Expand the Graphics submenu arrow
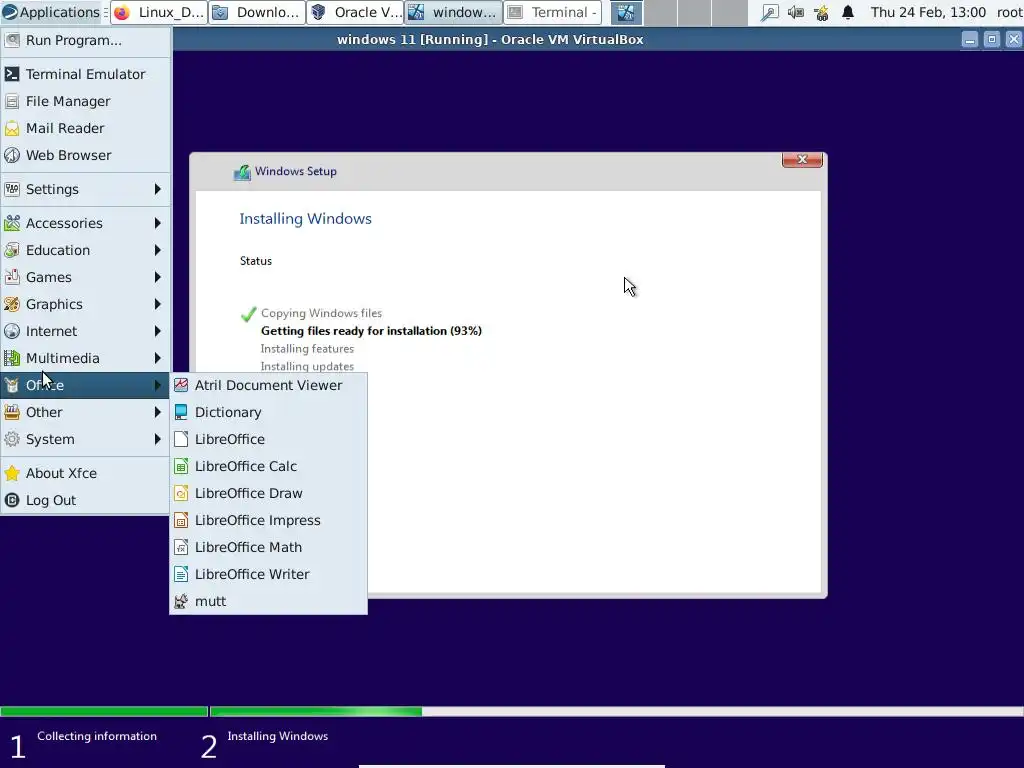The height and width of the screenshot is (768, 1024). click(157, 304)
